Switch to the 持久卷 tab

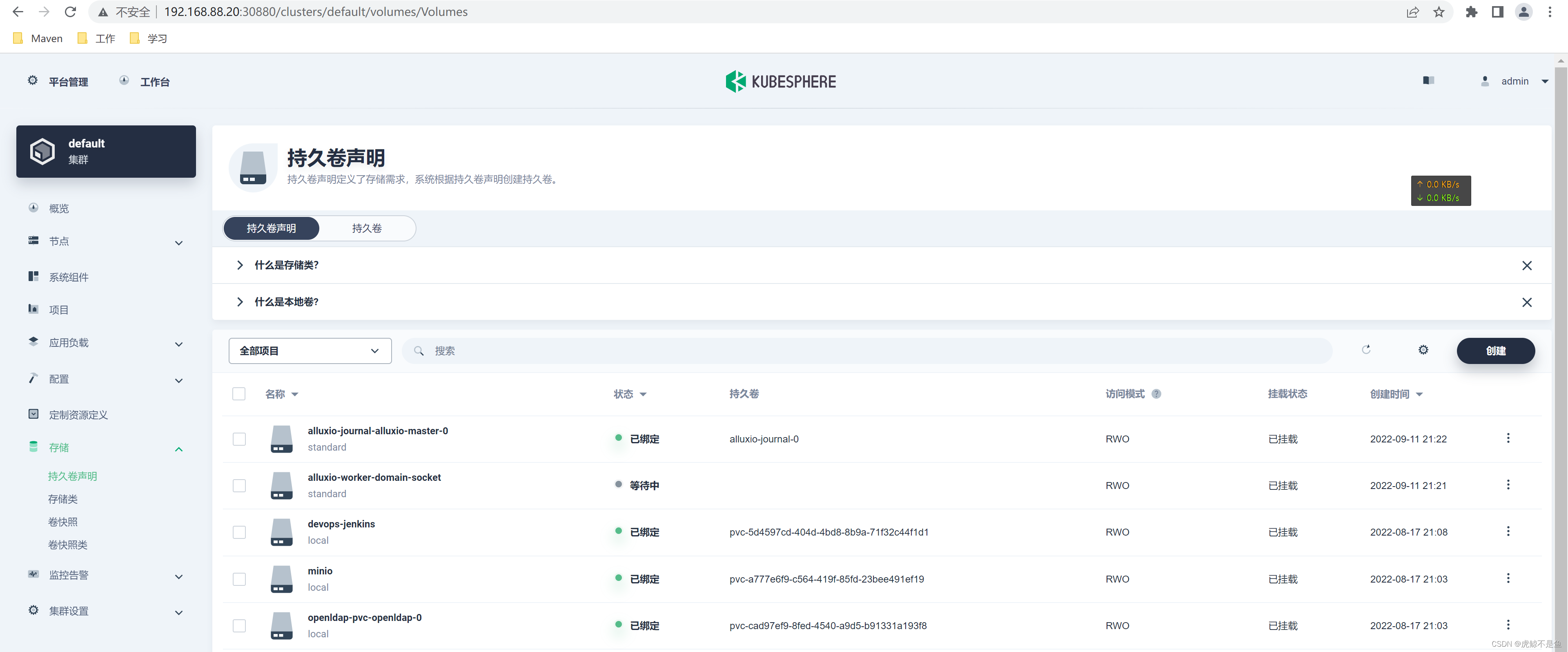(x=366, y=228)
